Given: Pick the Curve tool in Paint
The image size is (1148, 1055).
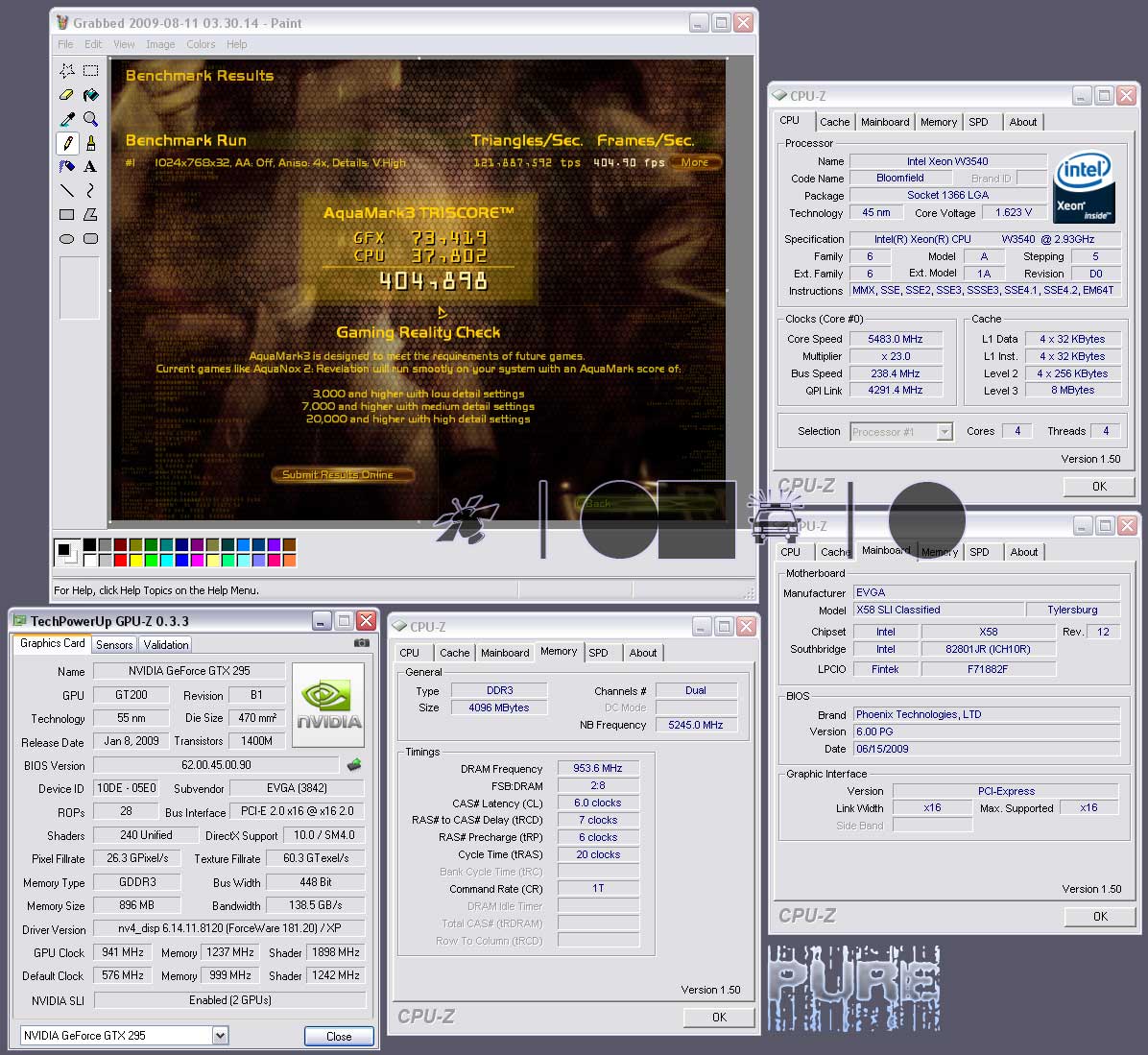Looking at the screenshot, I should pyautogui.click(x=91, y=190).
